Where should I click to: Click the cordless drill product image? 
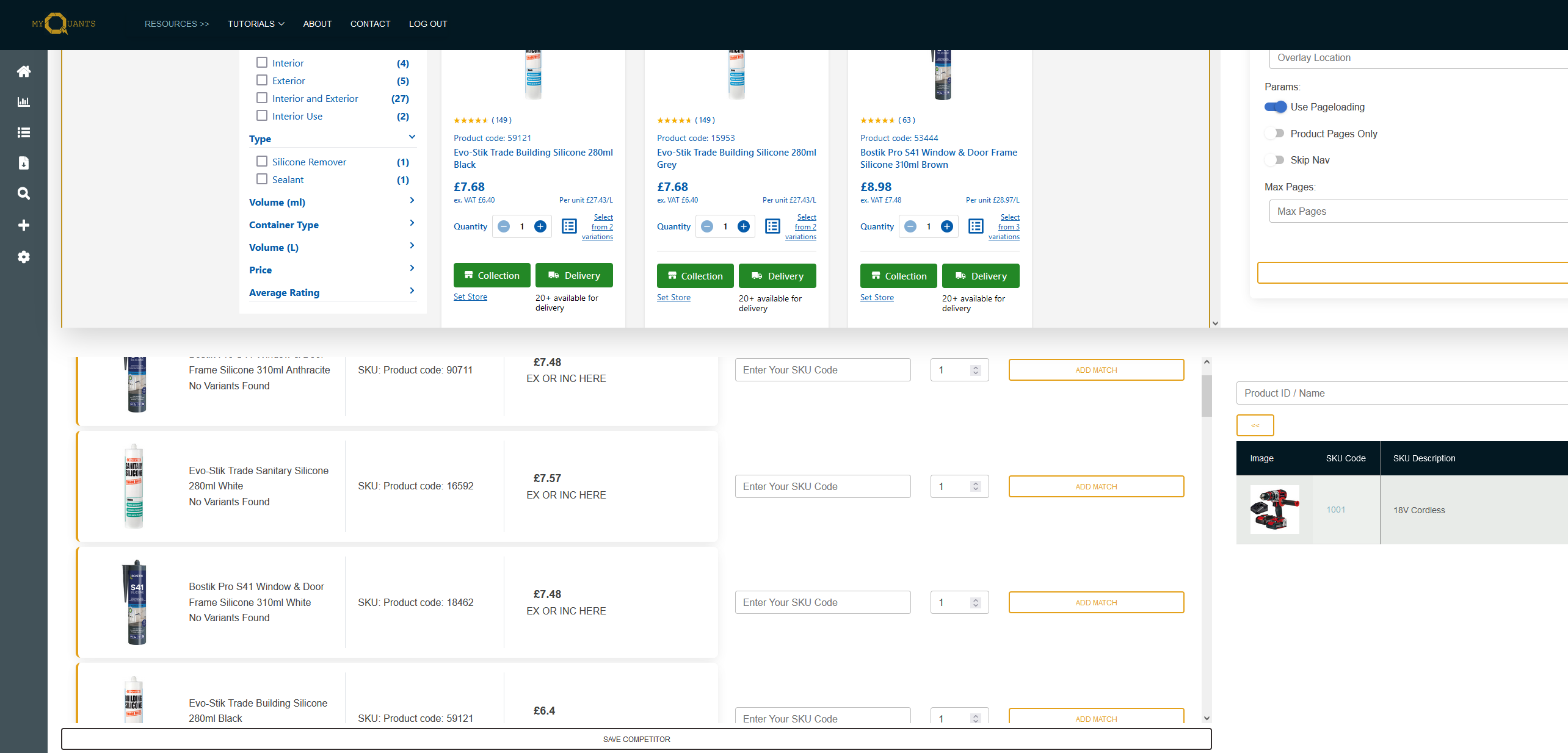click(1274, 510)
